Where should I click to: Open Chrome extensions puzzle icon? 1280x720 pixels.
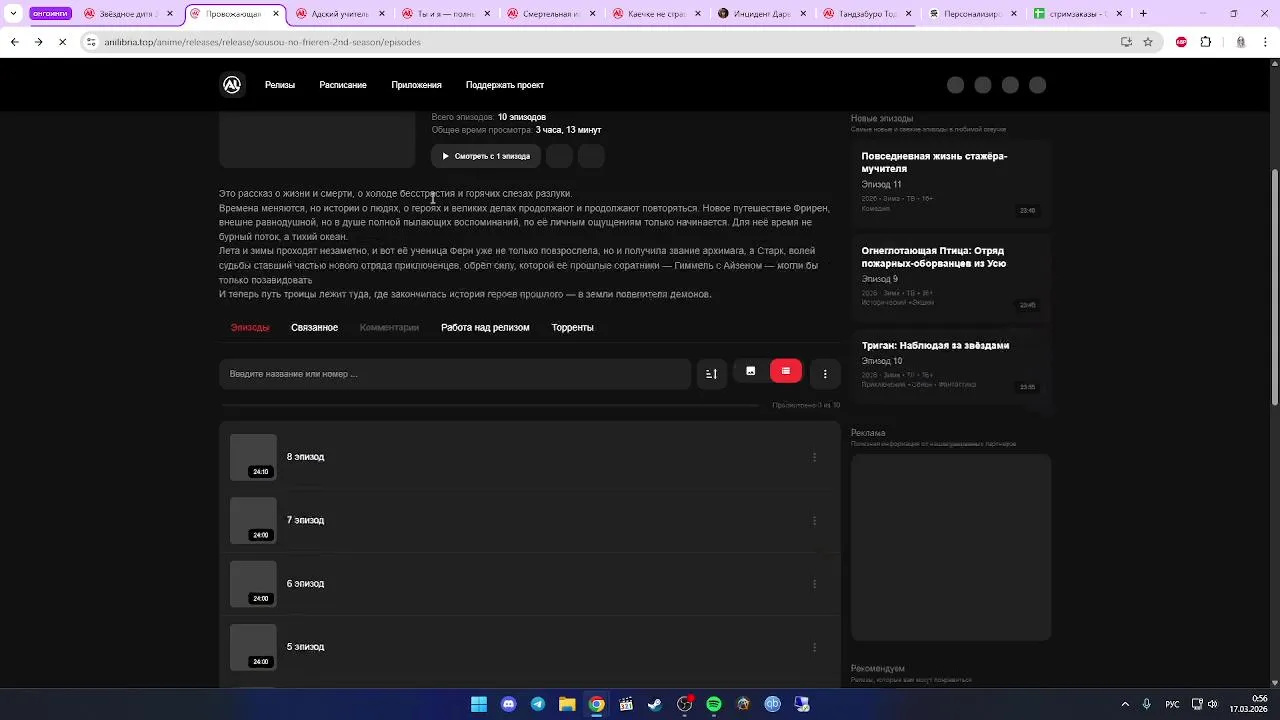click(x=1205, y=42)
